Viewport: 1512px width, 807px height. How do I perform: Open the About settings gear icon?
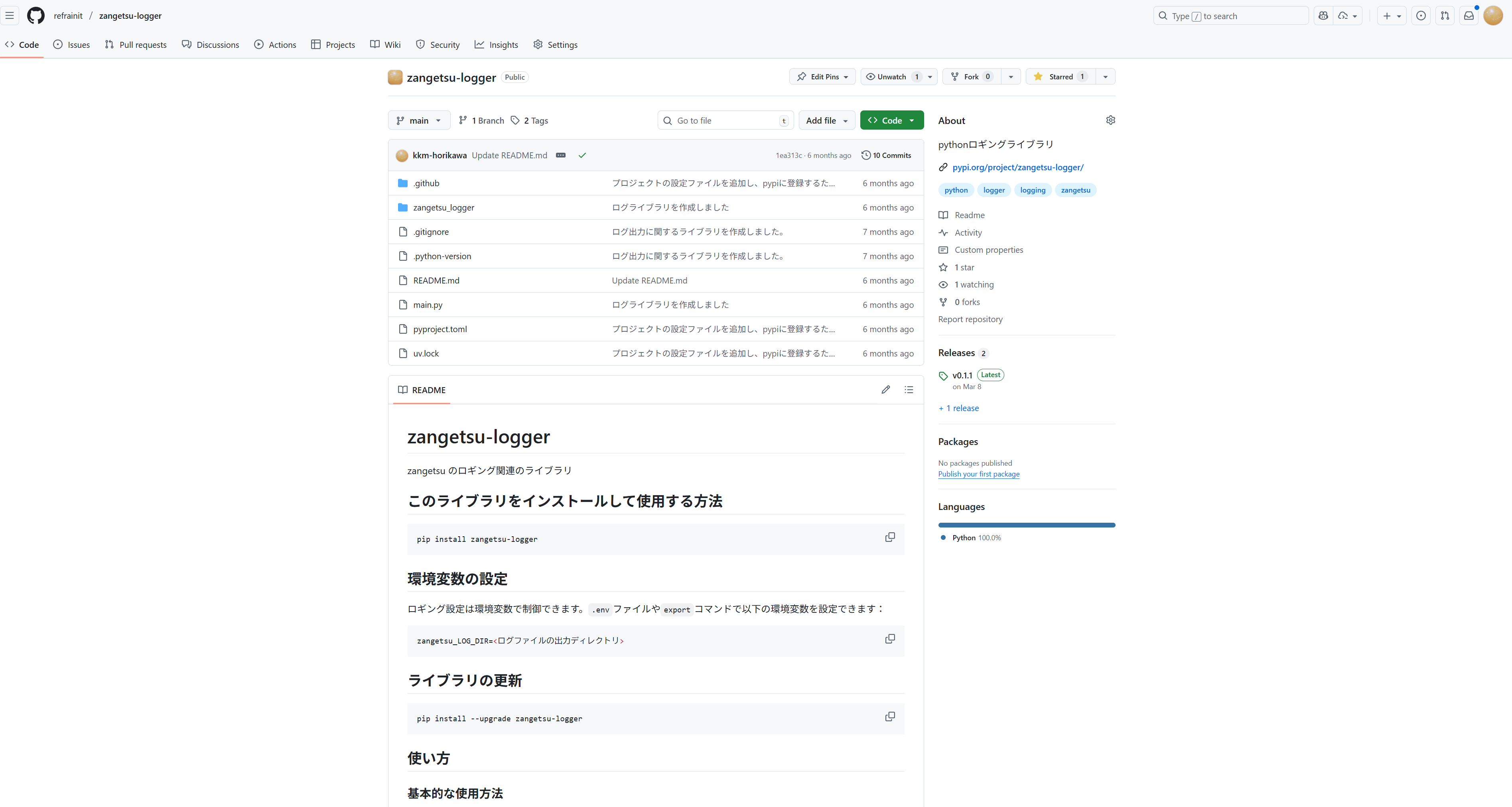tap(1110, 120)
